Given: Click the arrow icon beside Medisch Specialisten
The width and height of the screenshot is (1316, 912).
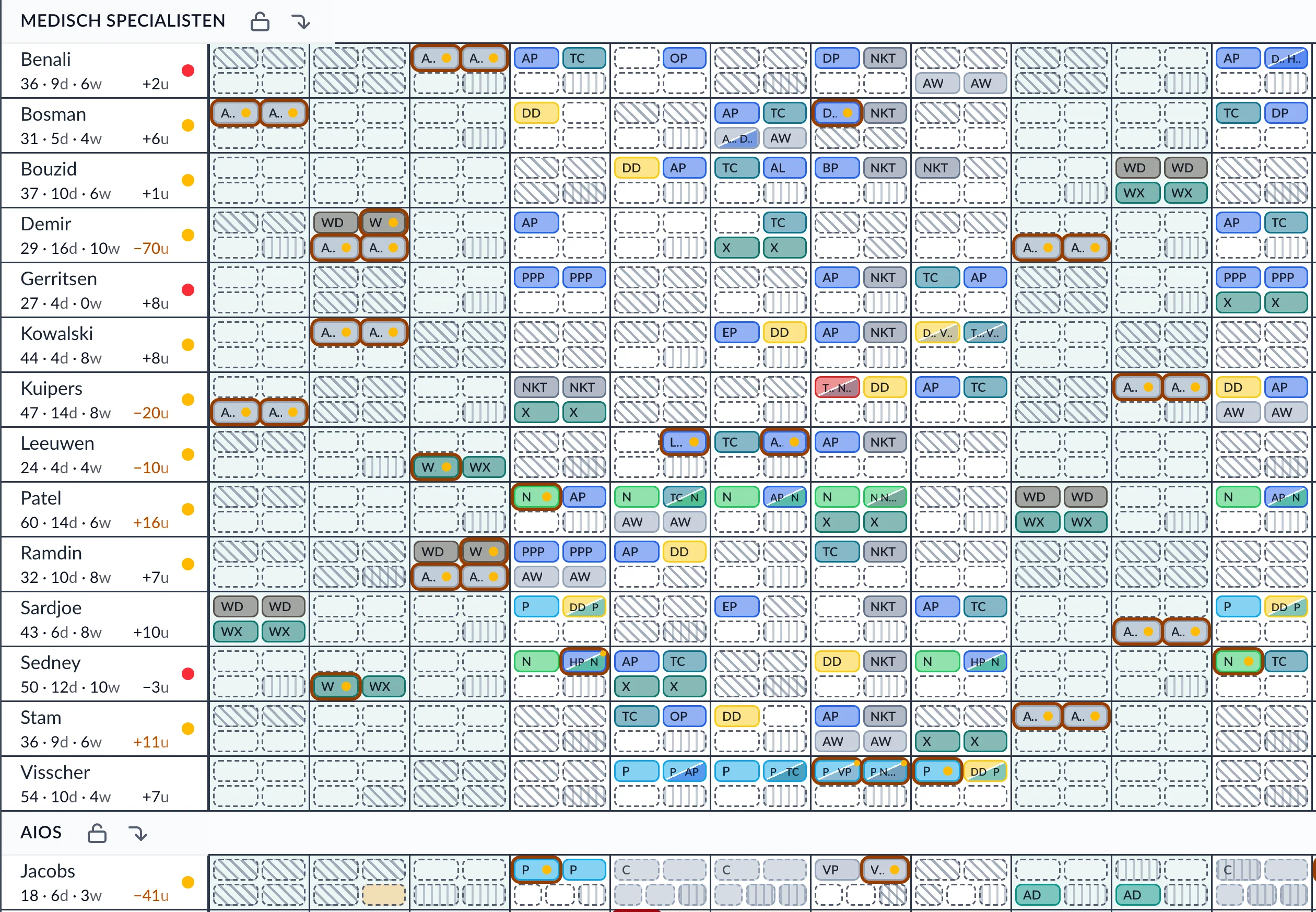Looking at the screenshot, I should (x=301, y=22).
